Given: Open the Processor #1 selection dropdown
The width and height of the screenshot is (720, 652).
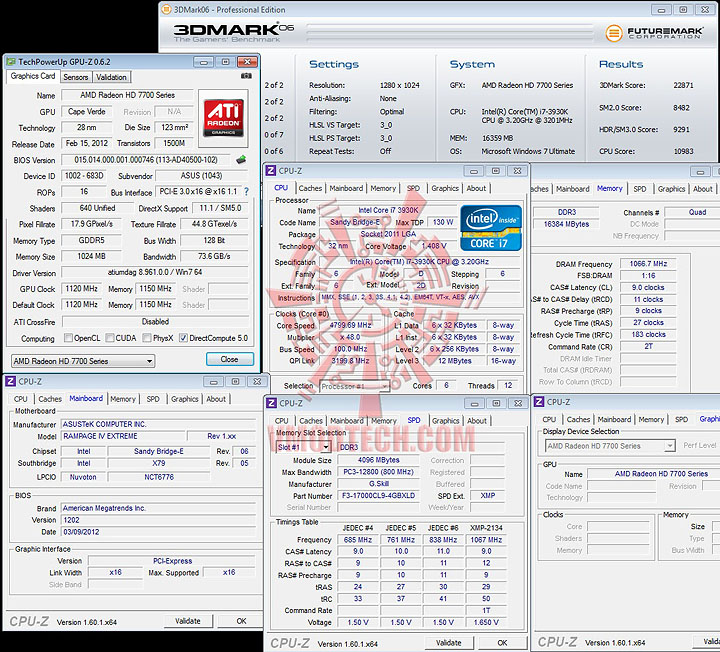Looking at the screenshot, I should coord(354,386).
